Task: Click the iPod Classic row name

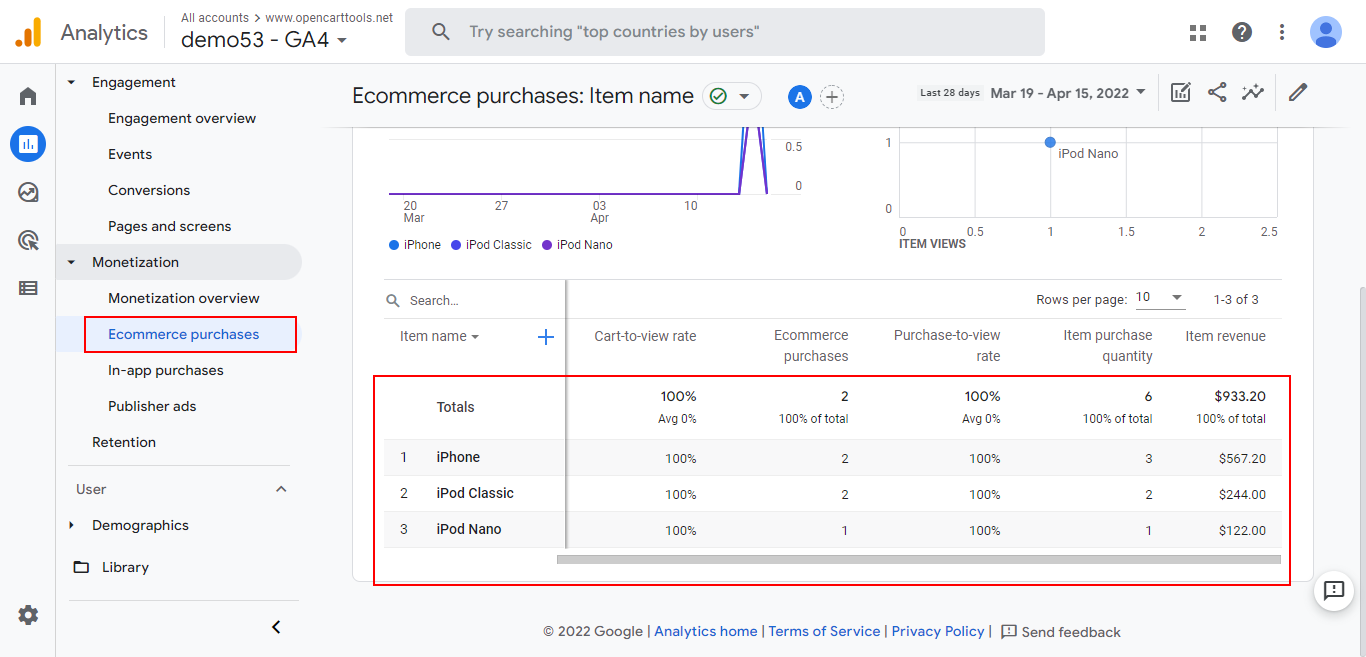Action: click(x=475, y=493)
